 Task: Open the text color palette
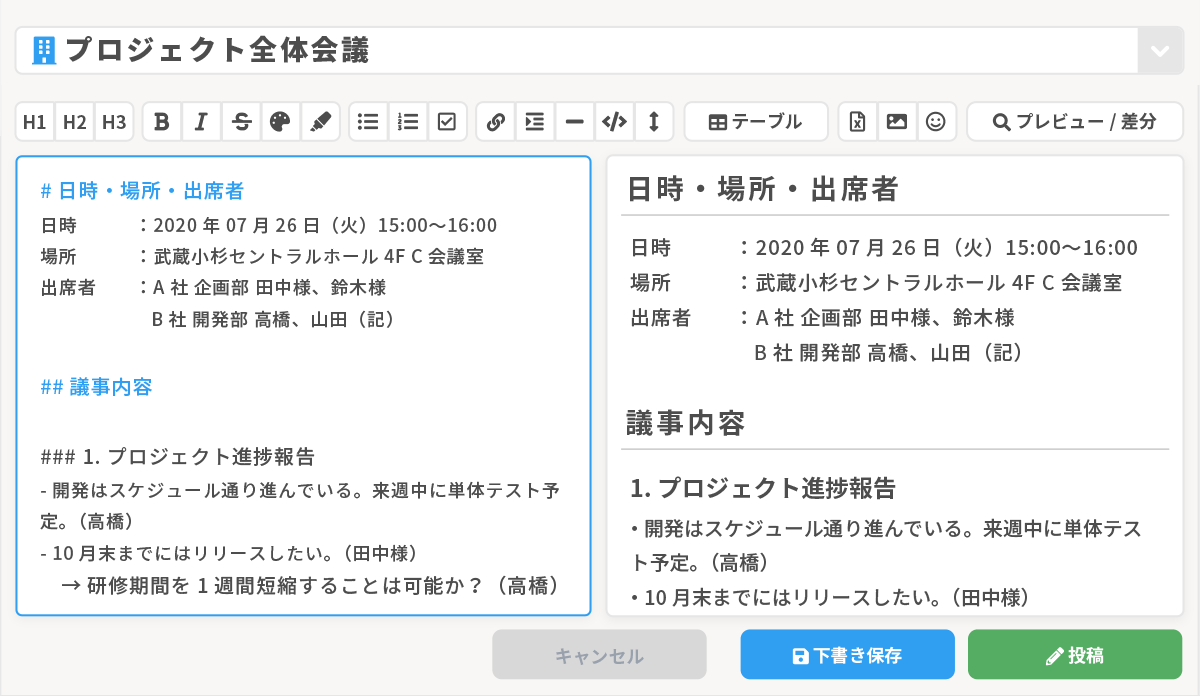(280, 122)
